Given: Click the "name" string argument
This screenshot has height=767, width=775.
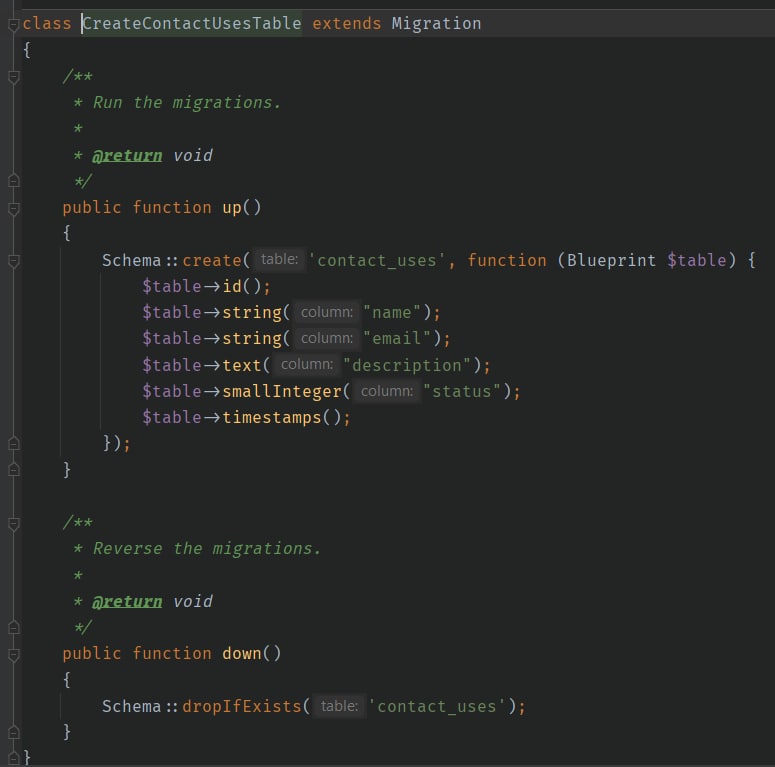Looking at the screenshot, I should pyautogui.click(x=391, y=313).
